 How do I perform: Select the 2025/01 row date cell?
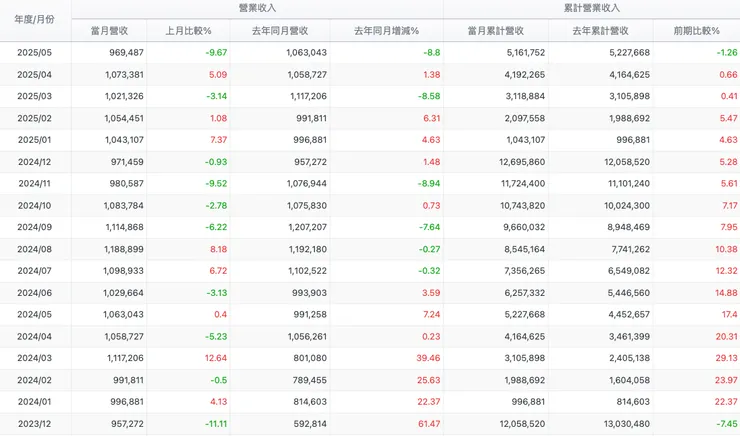(34, 140)
